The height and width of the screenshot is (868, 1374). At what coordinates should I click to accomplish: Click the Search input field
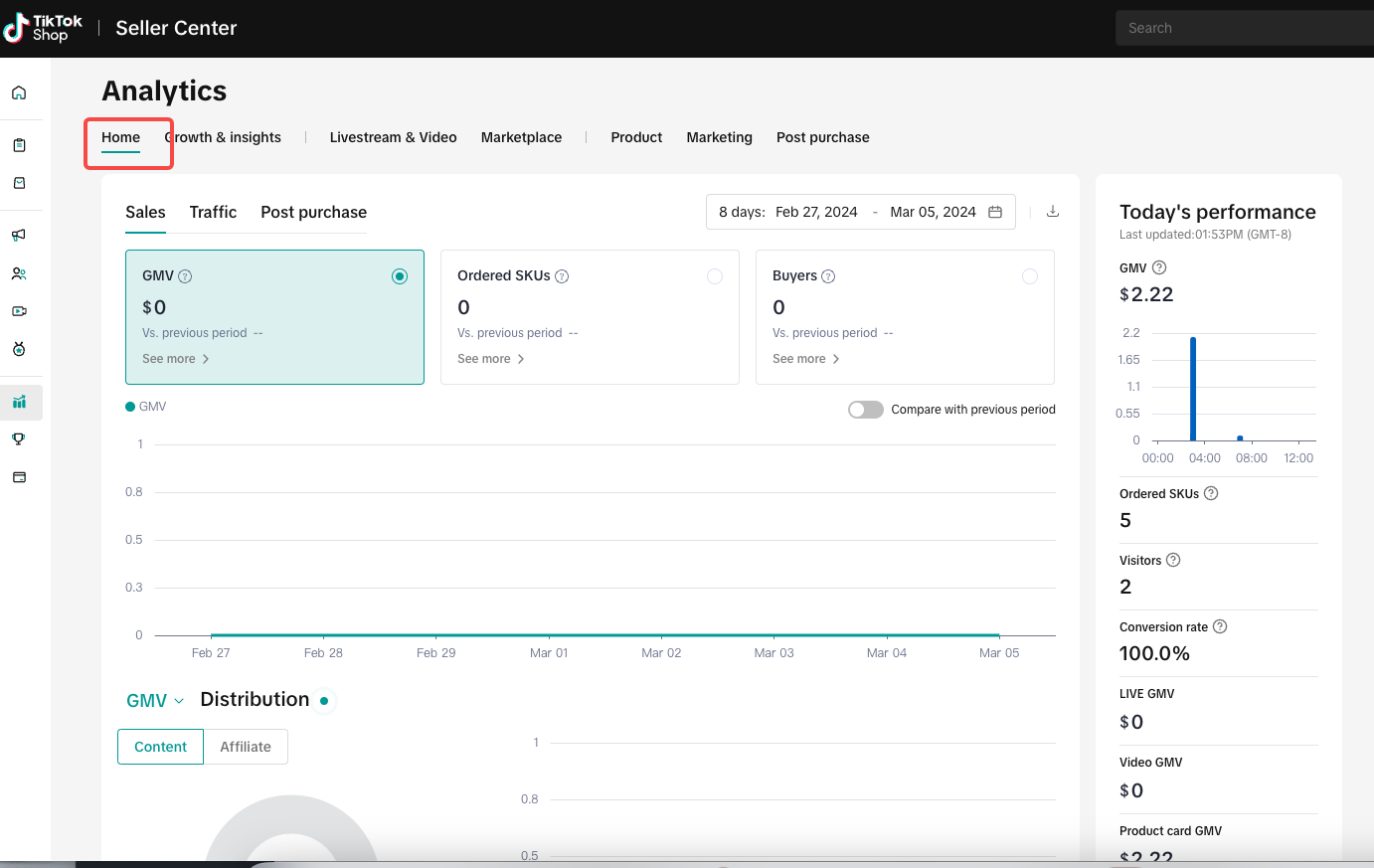tap(1243, 28)
